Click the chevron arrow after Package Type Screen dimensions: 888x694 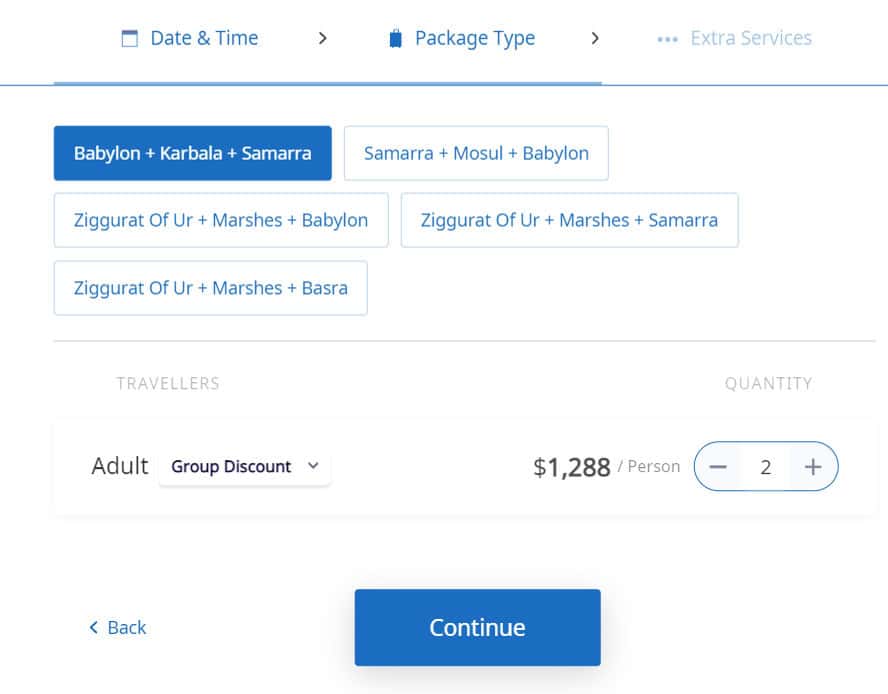[x=595, y=39]
